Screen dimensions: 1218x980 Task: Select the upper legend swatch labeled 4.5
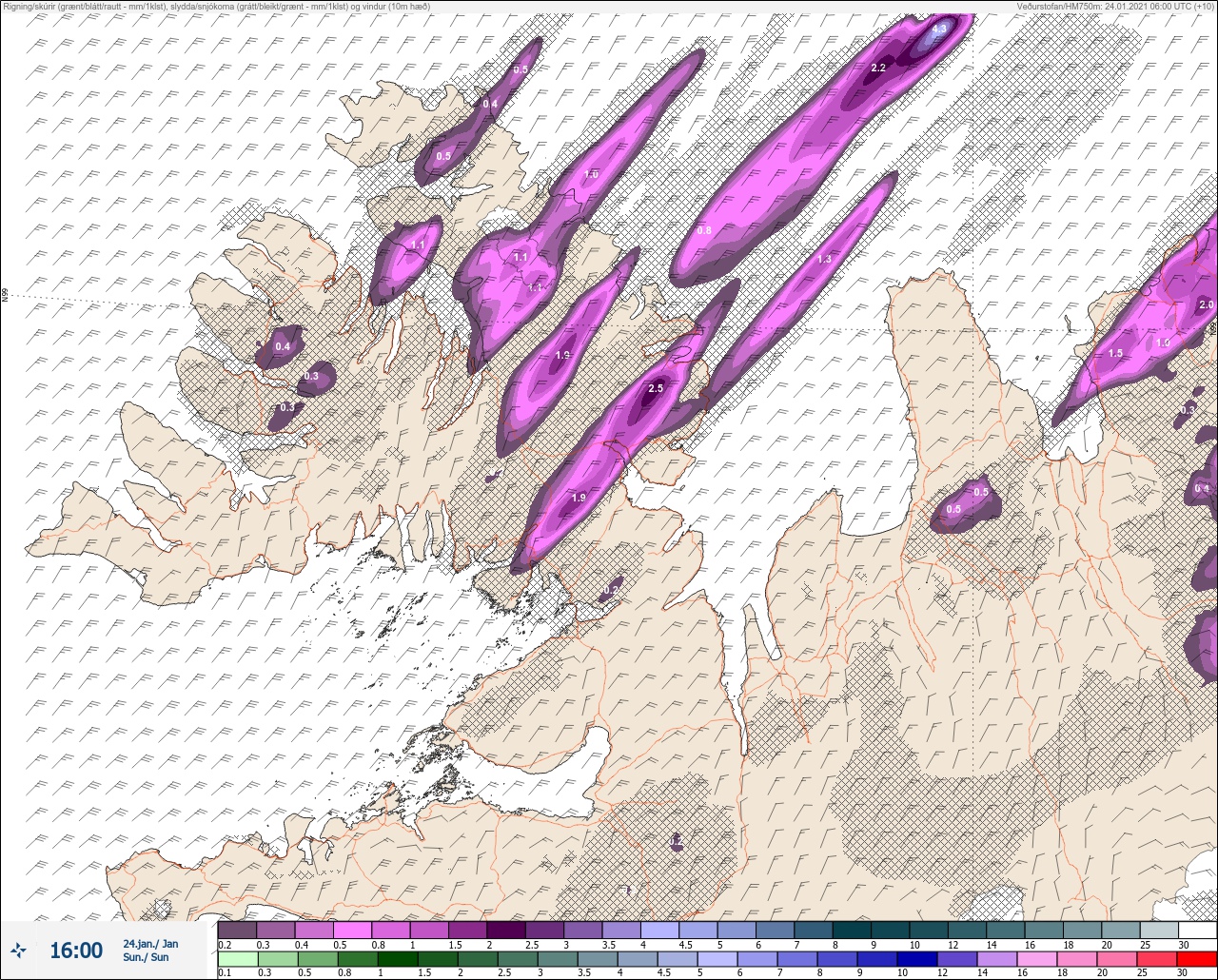[698, 930]
